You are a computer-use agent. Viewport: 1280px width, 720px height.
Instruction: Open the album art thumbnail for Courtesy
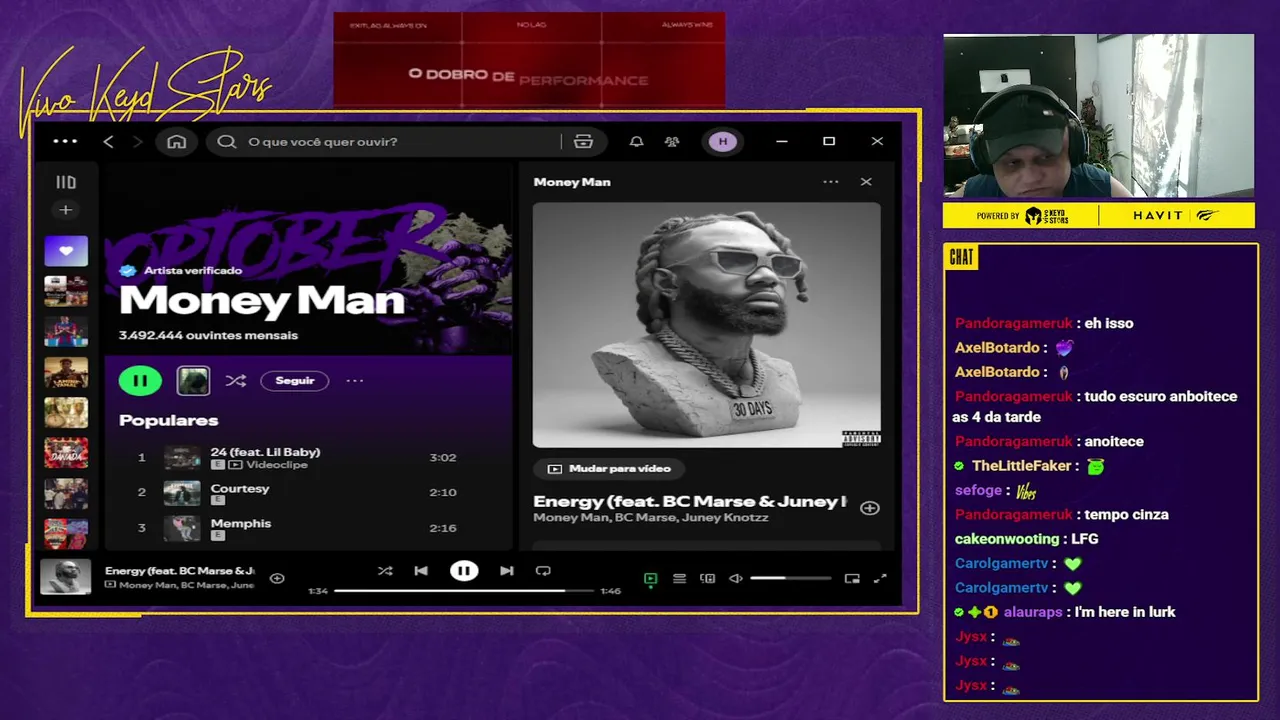point(182,492)
